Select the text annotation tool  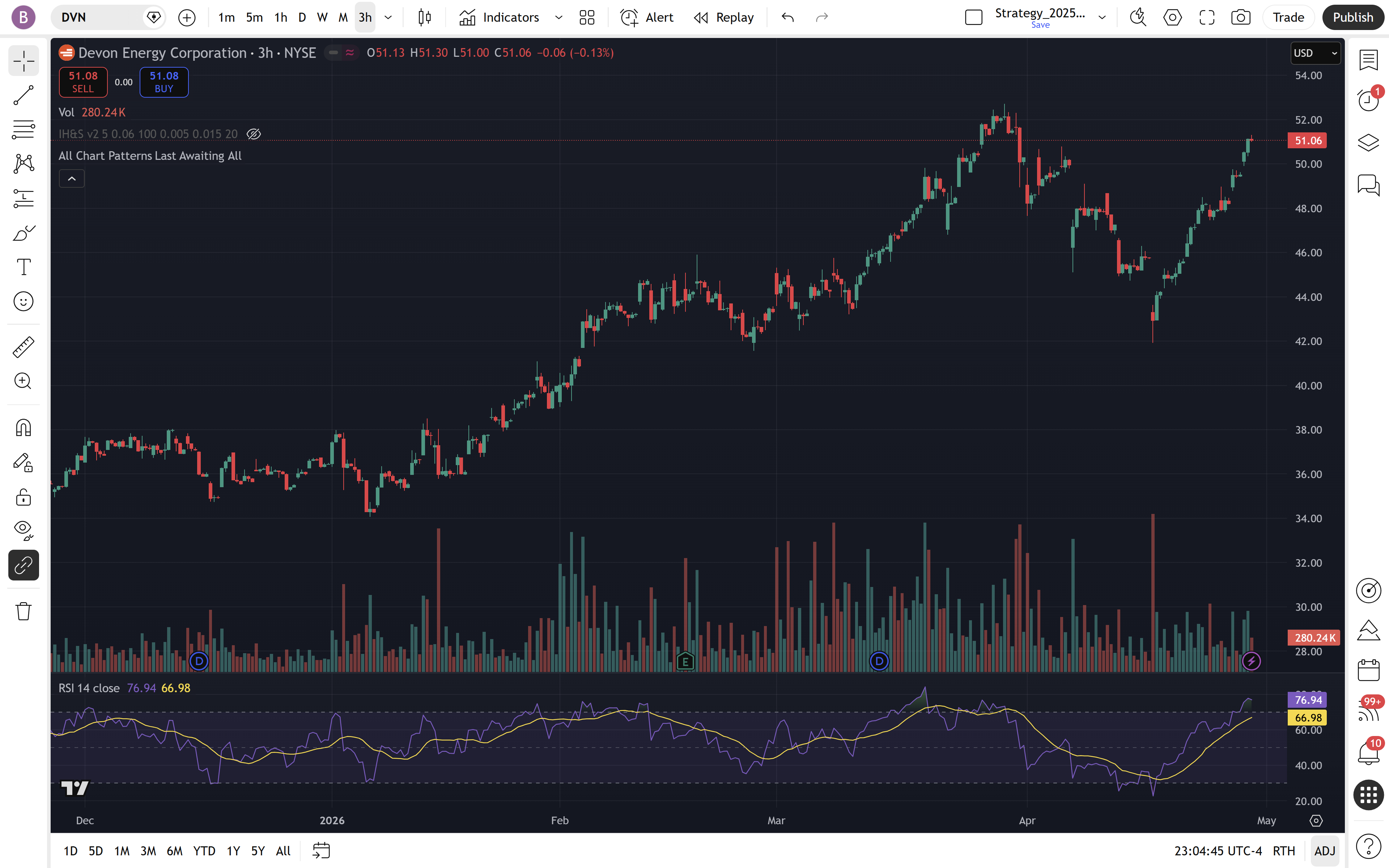pos(24,268)
